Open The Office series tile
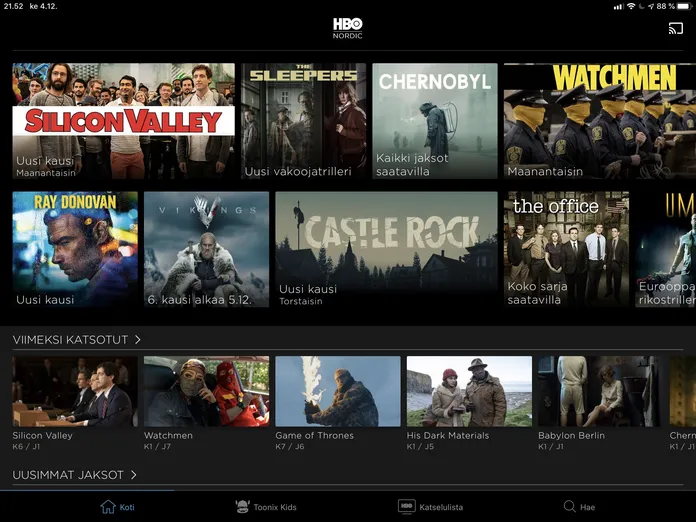 (566, 249)
